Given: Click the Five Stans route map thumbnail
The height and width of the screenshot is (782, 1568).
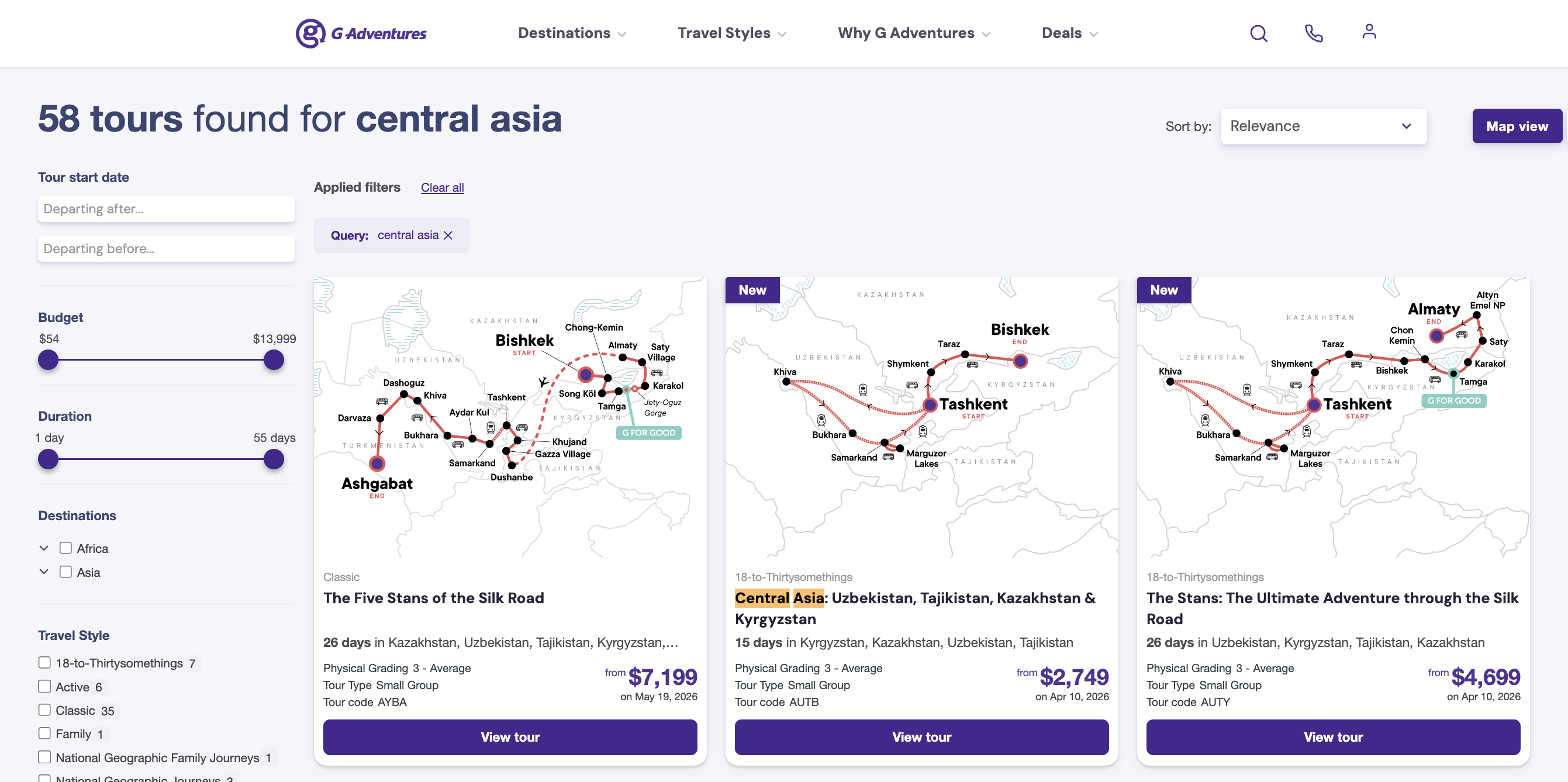Looking at the screenshot, I should coord(510,417).
